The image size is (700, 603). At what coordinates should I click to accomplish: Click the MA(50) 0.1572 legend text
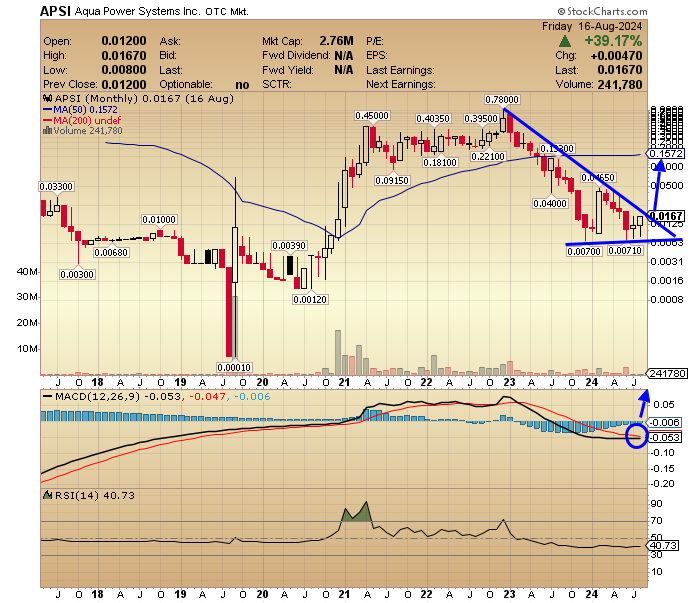point(85,109)
